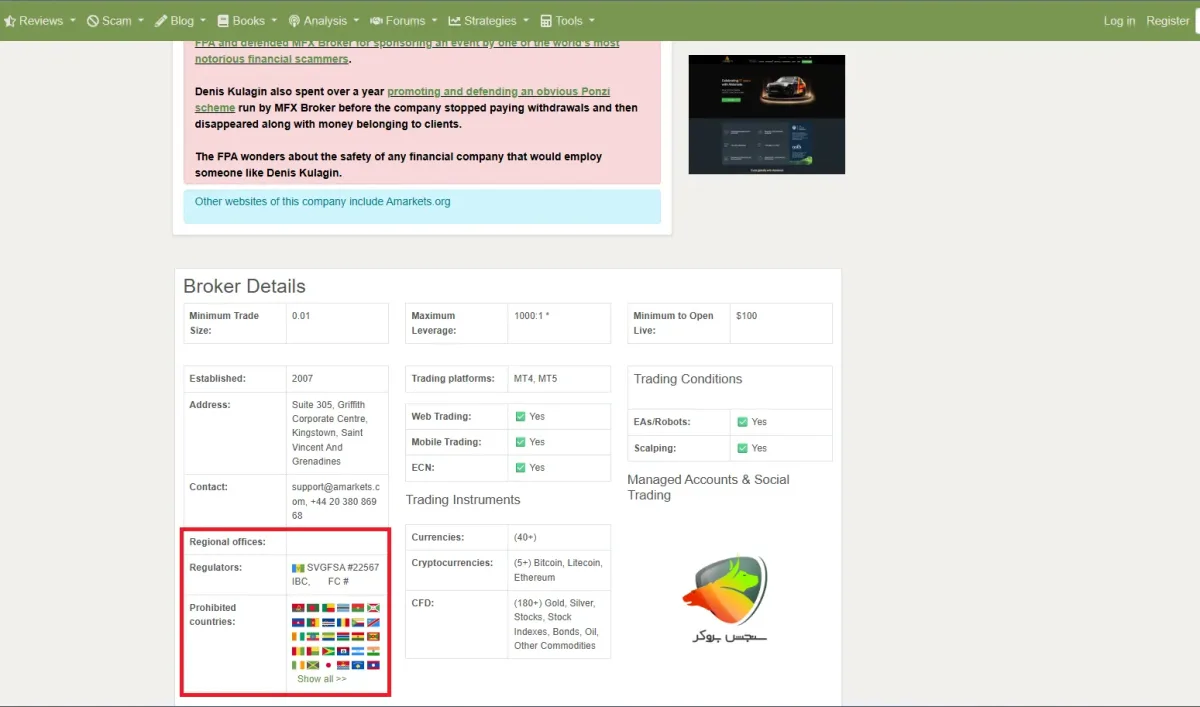Click the Tools calculator icon
This screenshot has height=707, width=1200.
(x=546, y=20)
